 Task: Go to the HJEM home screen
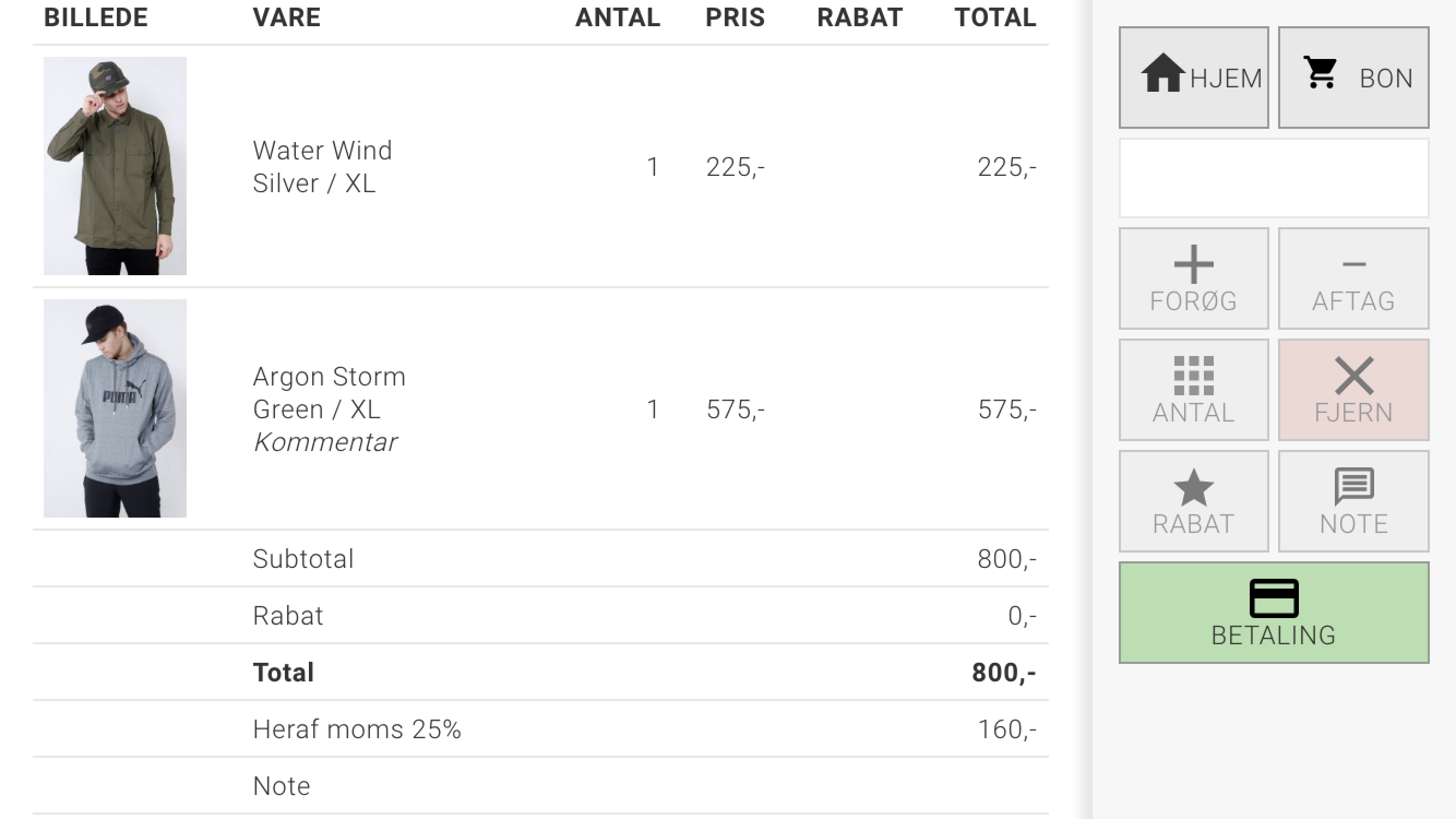(1194, 78)
